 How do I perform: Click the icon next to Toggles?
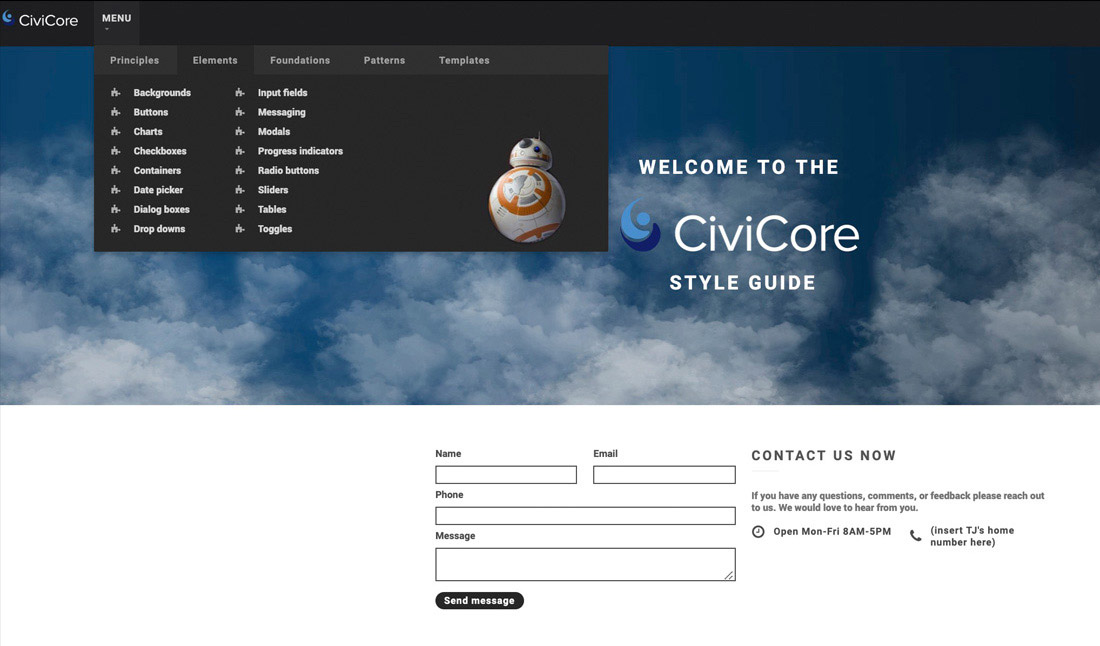tap(240, 229)
